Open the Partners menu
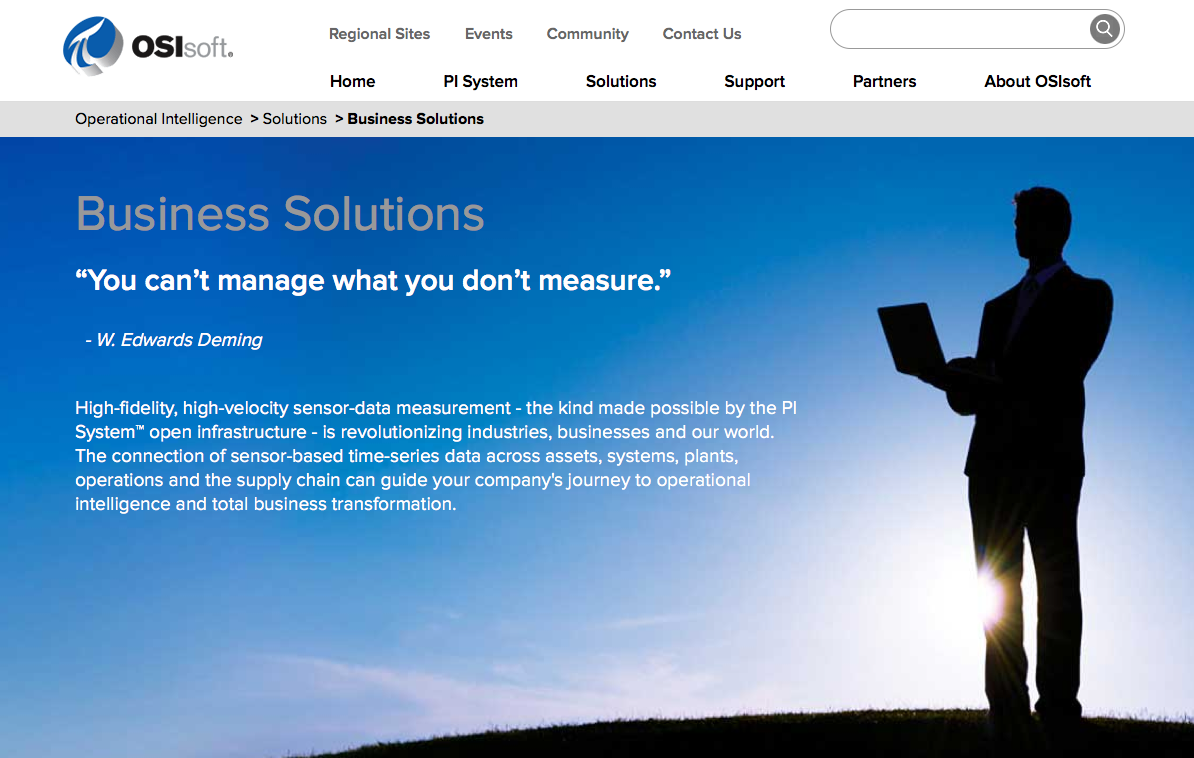This screenshot has width=1194, height=758. 884,82
